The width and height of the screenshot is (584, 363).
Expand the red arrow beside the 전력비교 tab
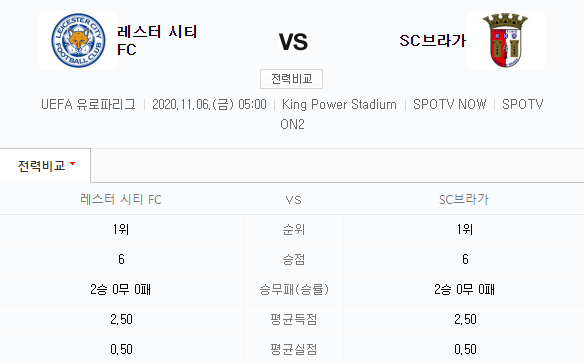point(73,164)
